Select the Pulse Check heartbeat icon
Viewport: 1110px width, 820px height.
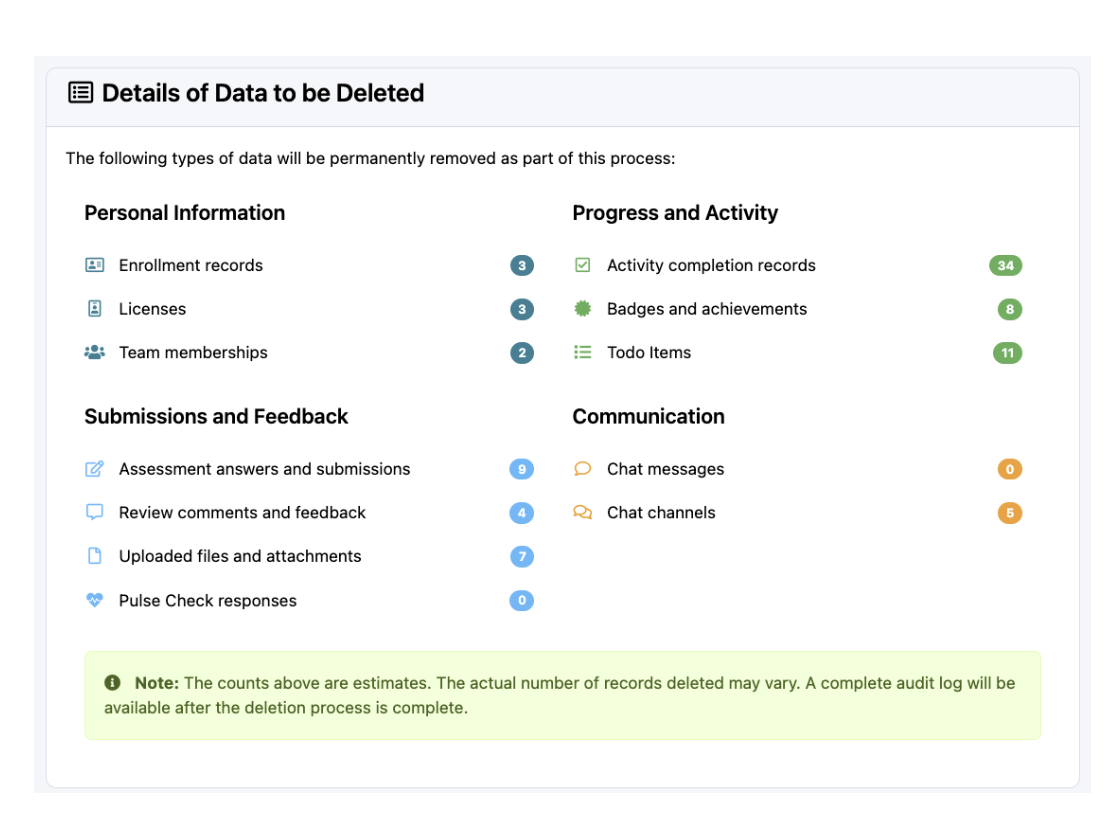tap(95, 600)
